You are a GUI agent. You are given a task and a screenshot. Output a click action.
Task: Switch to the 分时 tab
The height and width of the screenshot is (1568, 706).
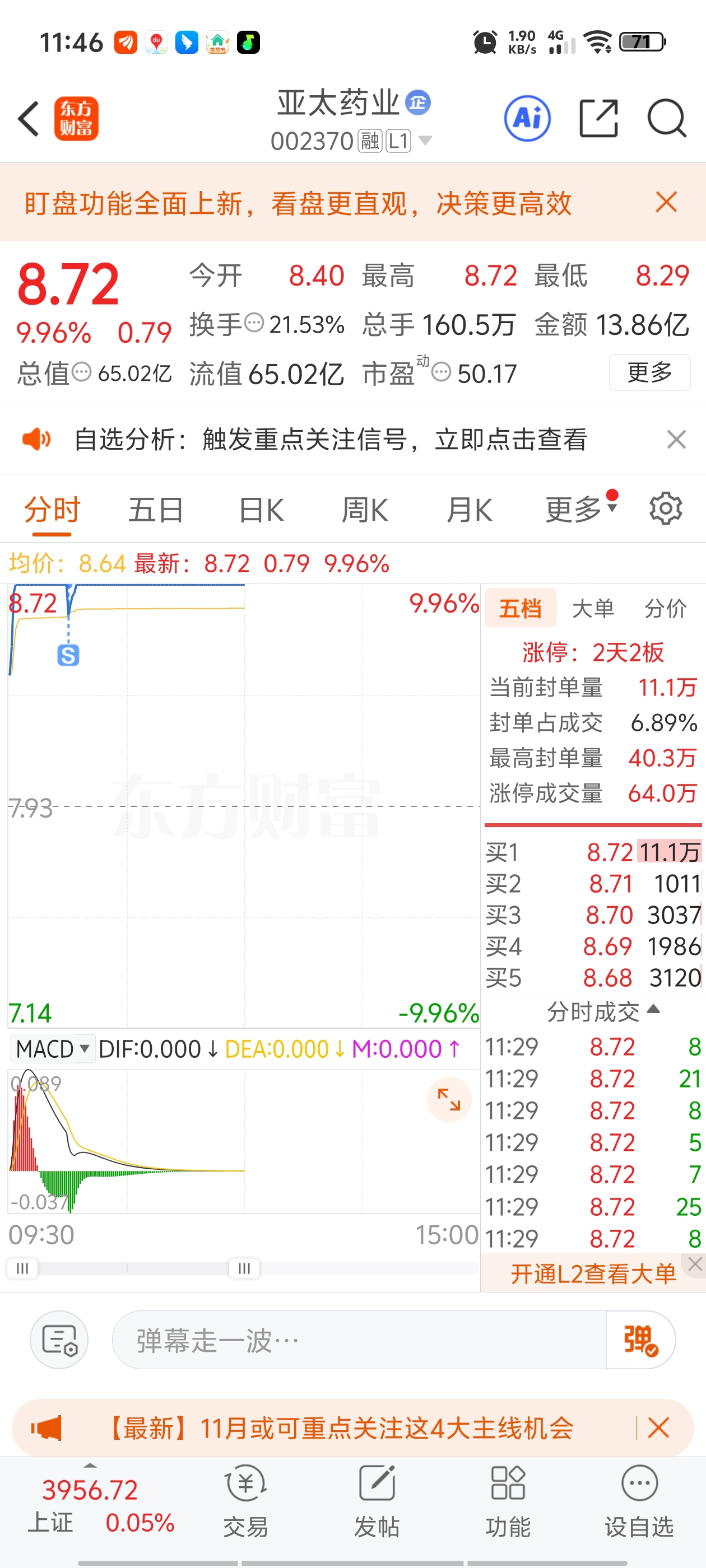[52, 510]
